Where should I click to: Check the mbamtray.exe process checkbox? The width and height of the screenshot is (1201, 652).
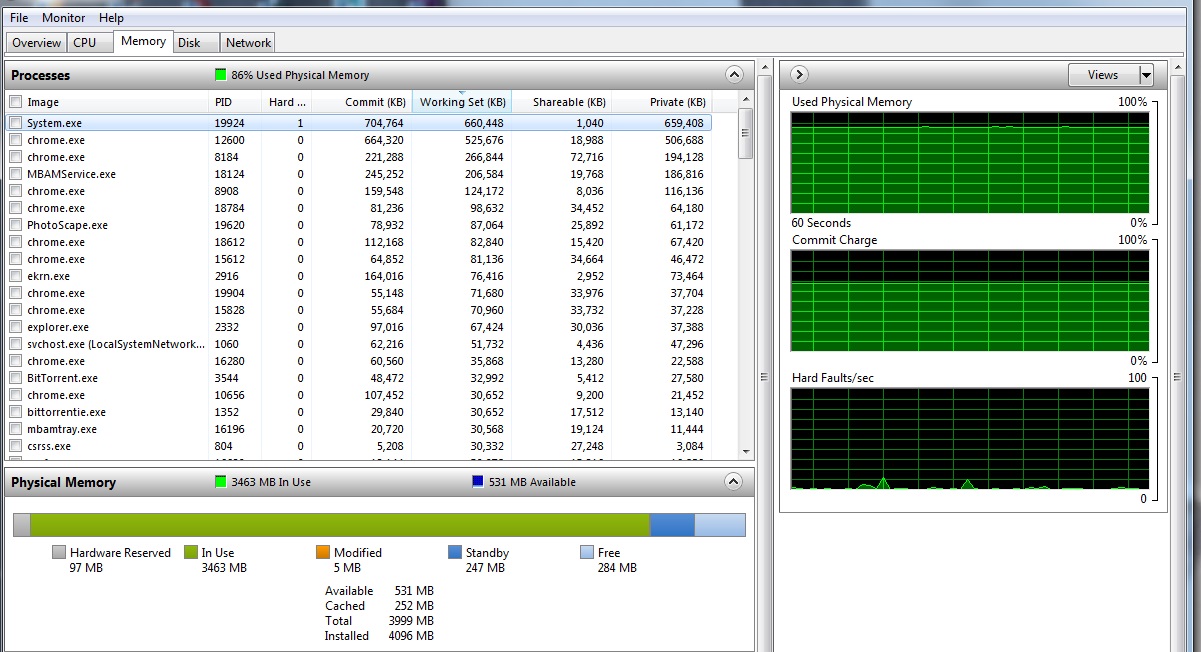click(15, 429)
